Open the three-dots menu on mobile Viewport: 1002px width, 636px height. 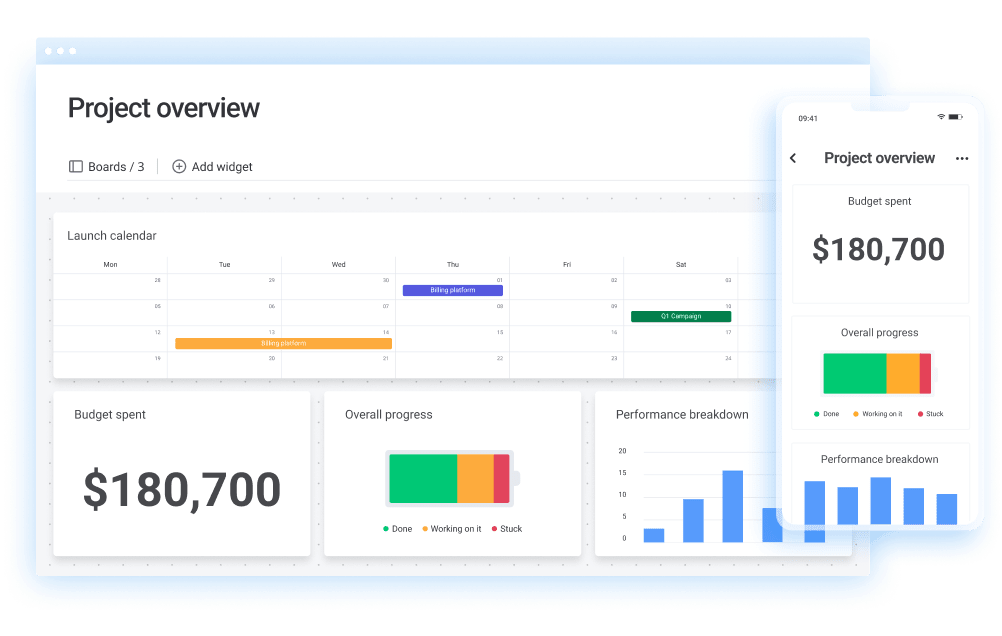[962, 158]
